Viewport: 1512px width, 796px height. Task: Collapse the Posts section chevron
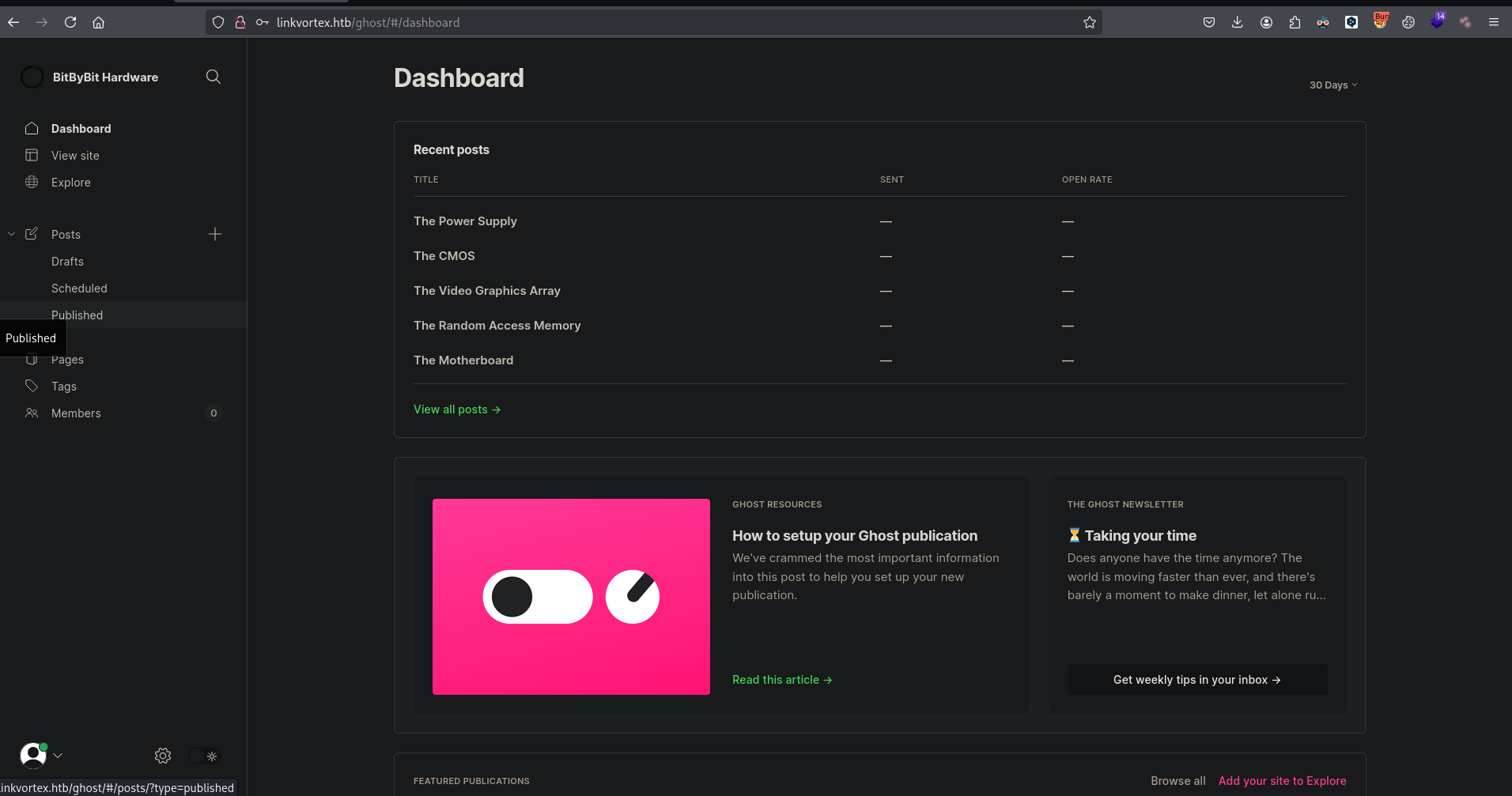coord(12,234)
